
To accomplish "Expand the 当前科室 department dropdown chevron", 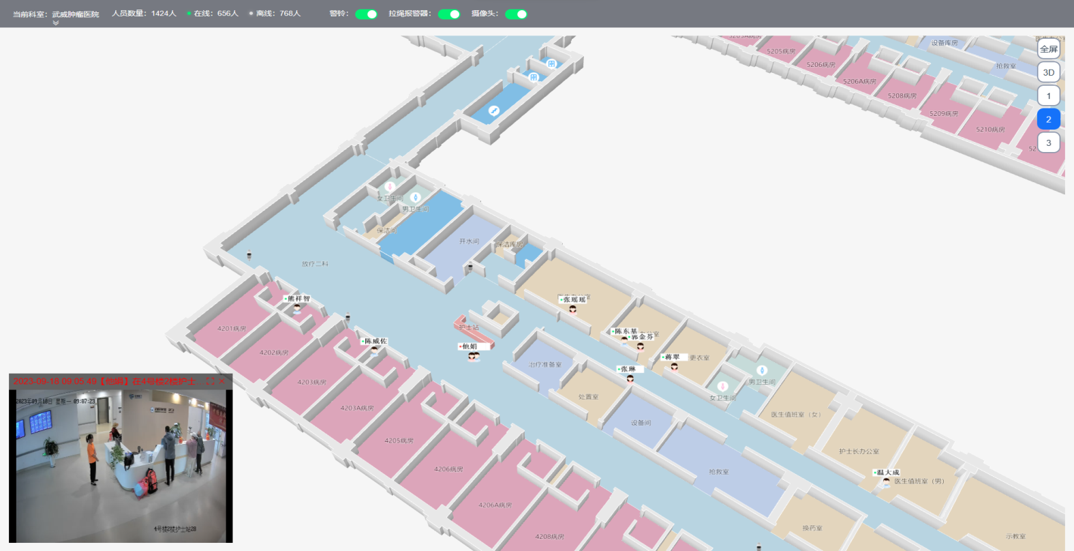I will 56,23.
